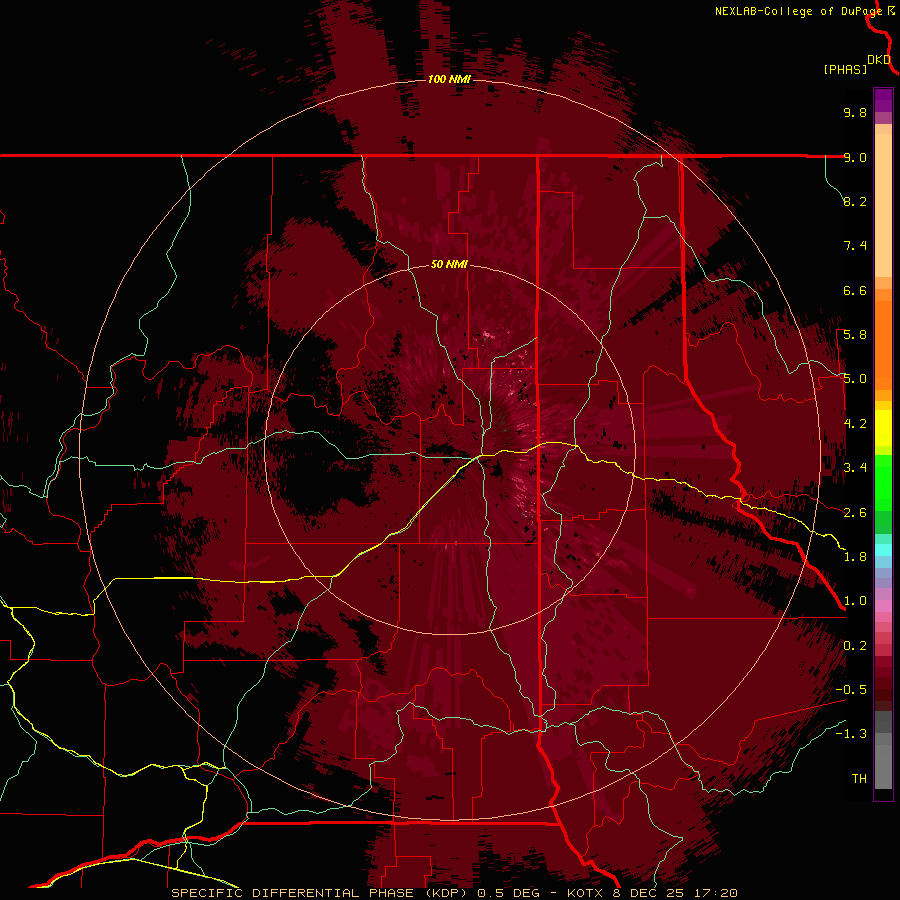Image resolution: width=900 pixels, height=900 pixels.
Task: Select the 50 NMI range ring label
Action: [449, 264]
